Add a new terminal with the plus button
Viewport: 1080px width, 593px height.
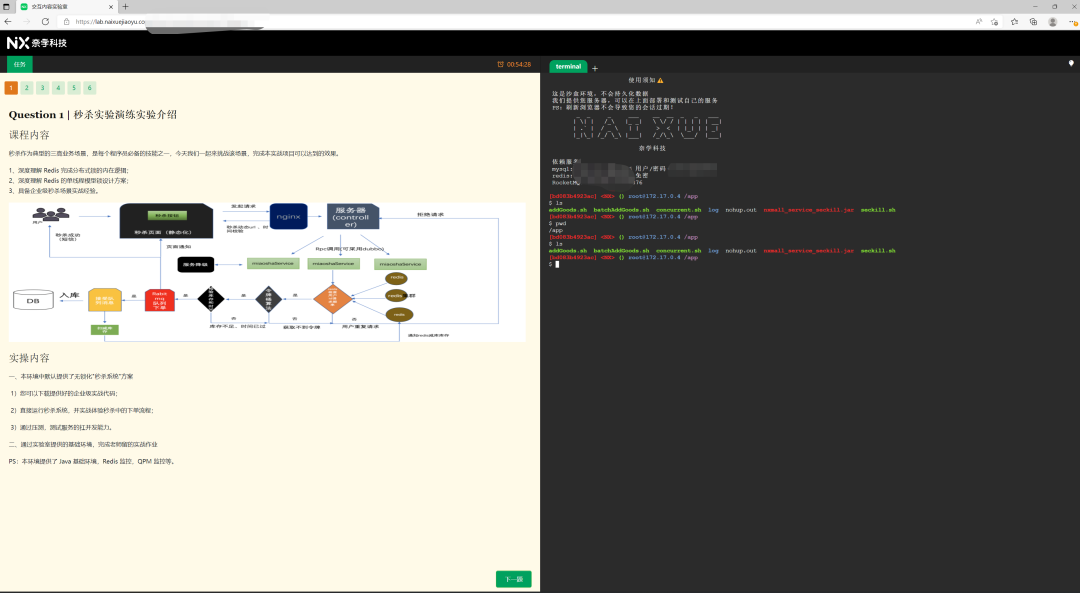pos(594,66)
